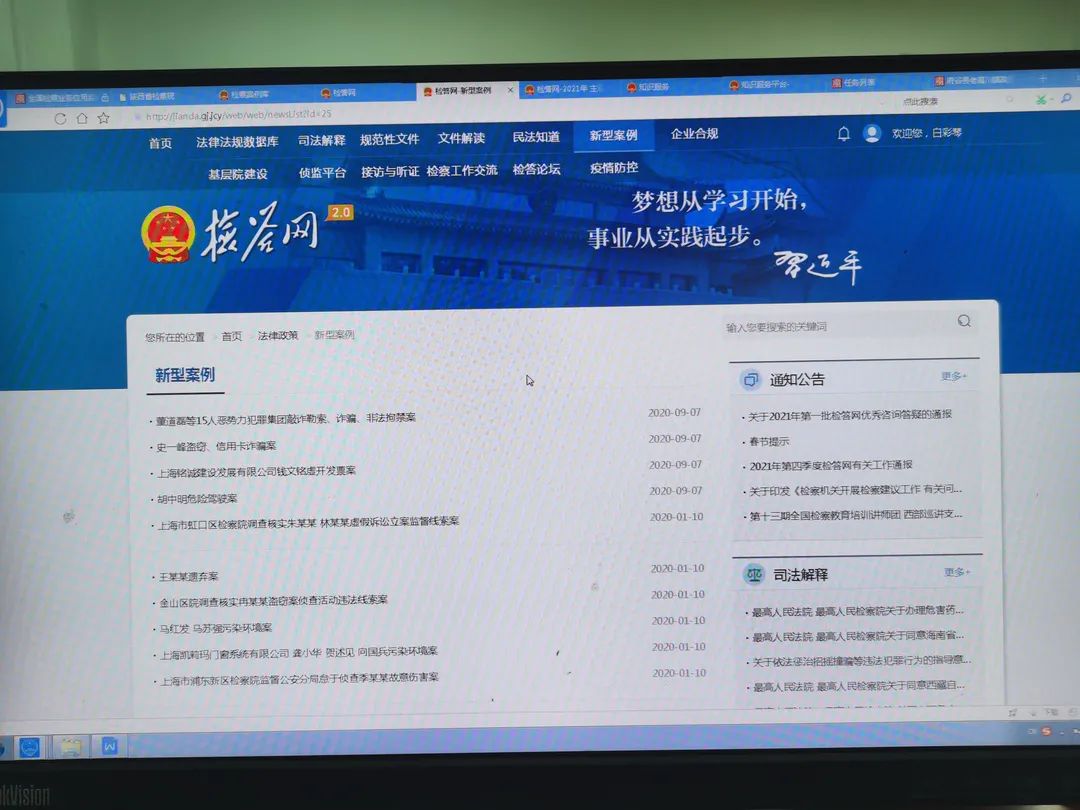The width and height of the screenshot is (1080, 810).
Task: Open the 疫情防控 menu
Action: (x=614, y=167)
